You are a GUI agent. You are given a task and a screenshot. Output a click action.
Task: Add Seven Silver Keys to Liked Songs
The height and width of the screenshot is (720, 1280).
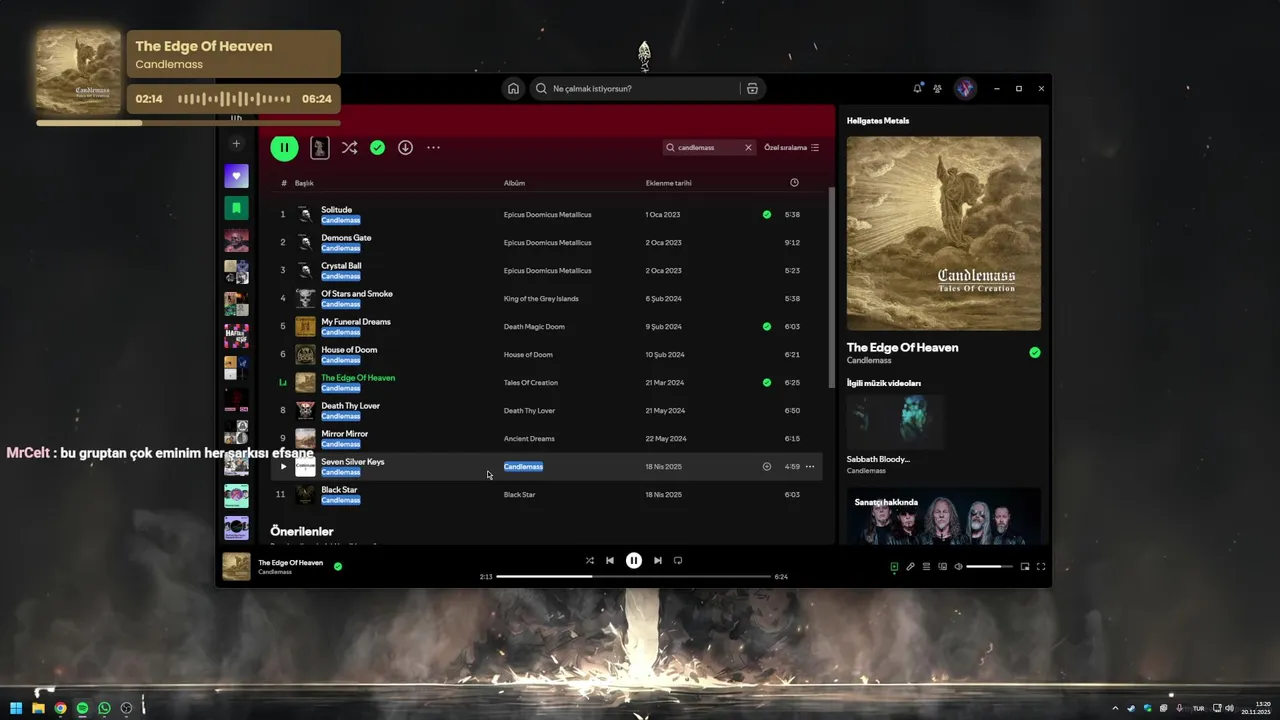tap(767, 466)
